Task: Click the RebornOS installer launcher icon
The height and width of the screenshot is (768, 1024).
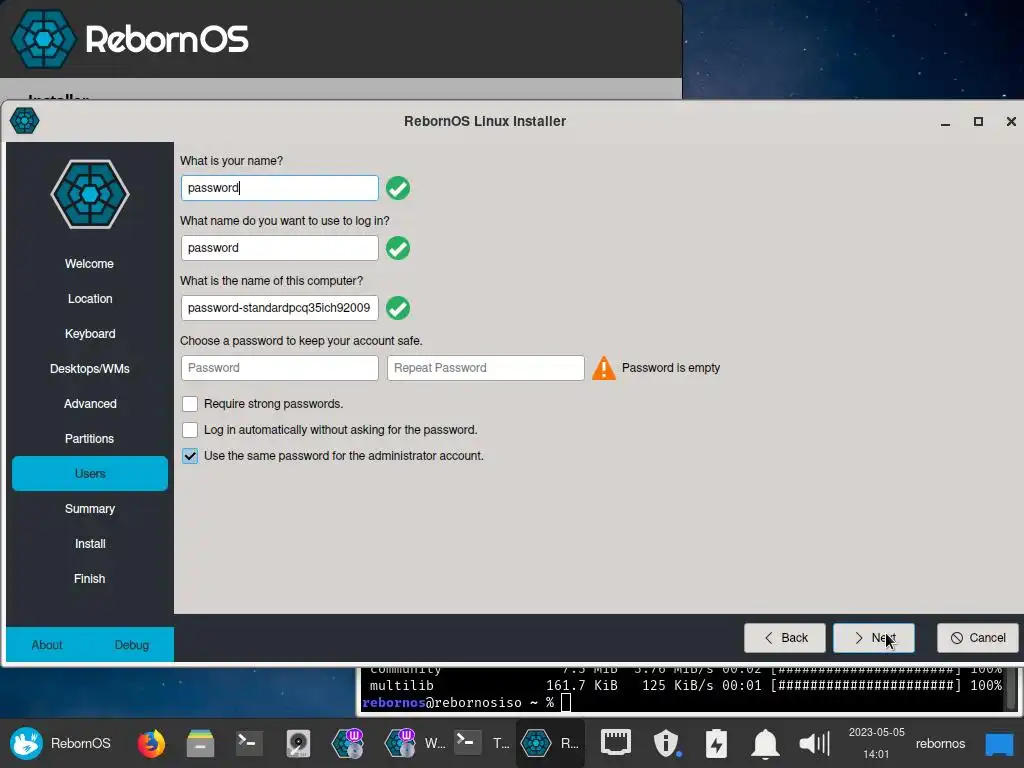Action: click(347, 743)
